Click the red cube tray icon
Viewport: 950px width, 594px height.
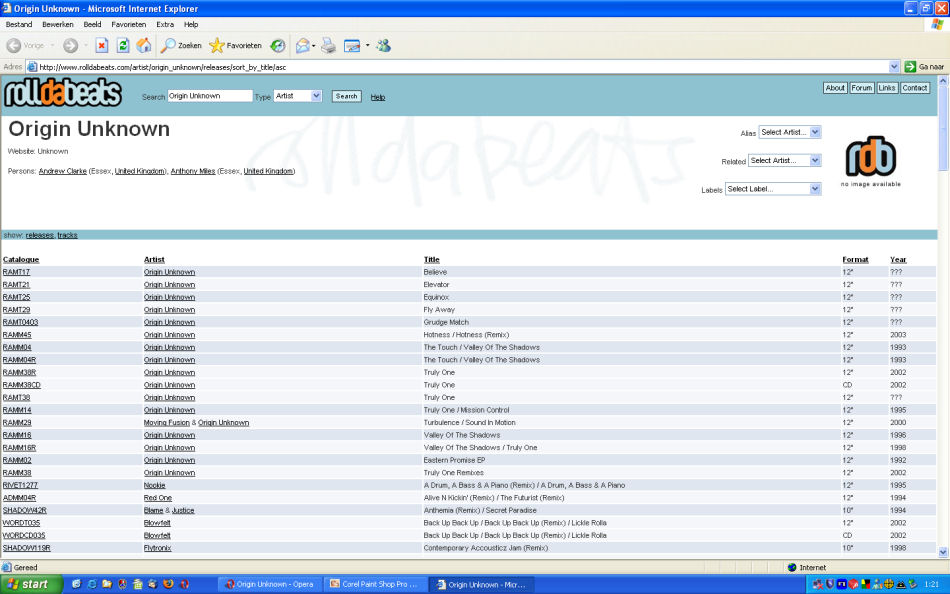click(853, 584)
